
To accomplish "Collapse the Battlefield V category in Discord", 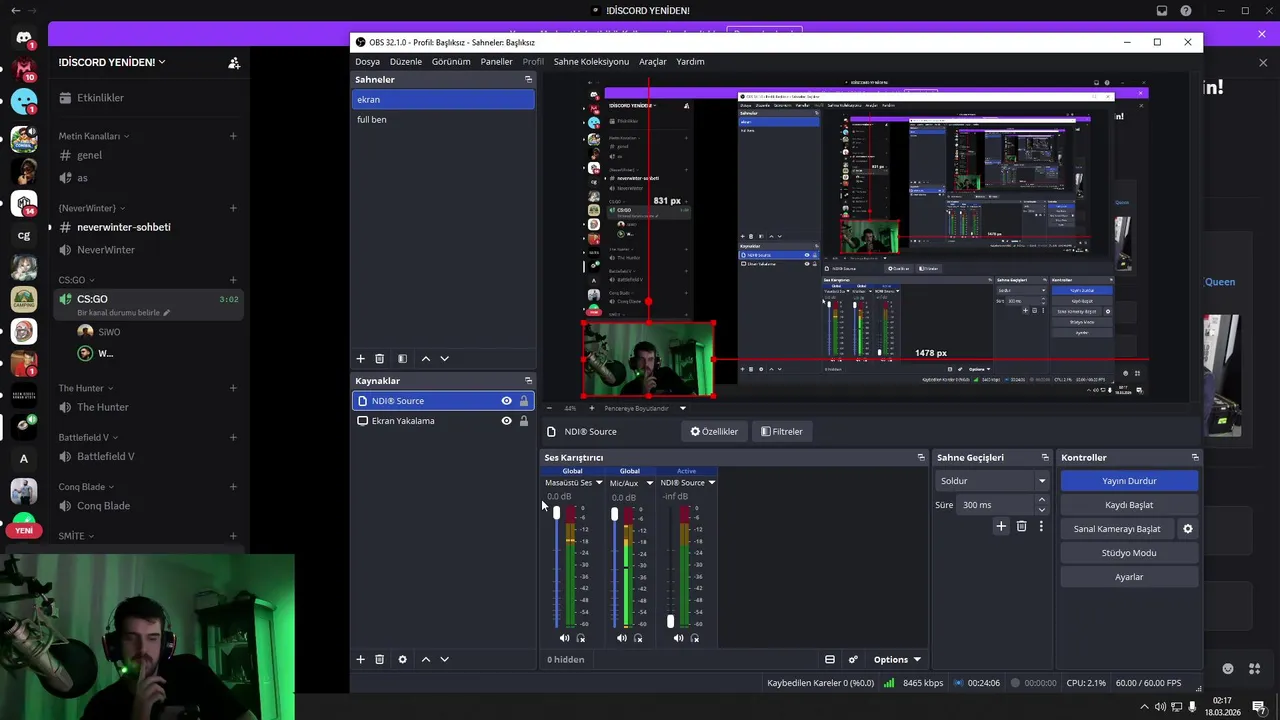I will (x=88, y=437).
